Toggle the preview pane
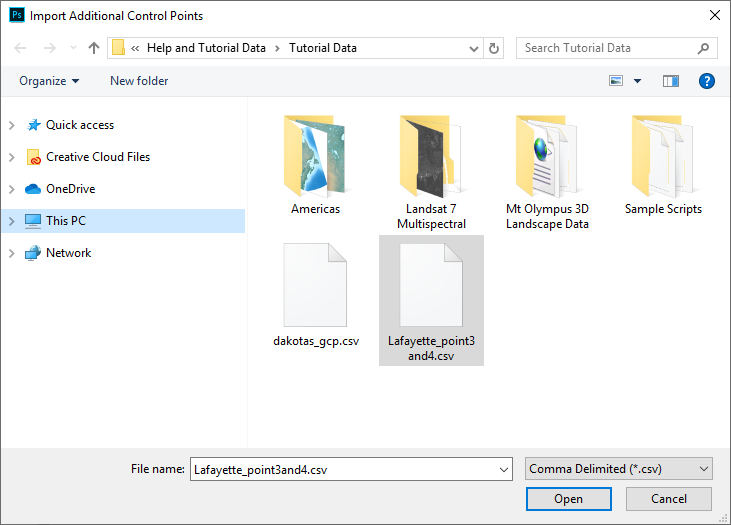 pos(671,81)
